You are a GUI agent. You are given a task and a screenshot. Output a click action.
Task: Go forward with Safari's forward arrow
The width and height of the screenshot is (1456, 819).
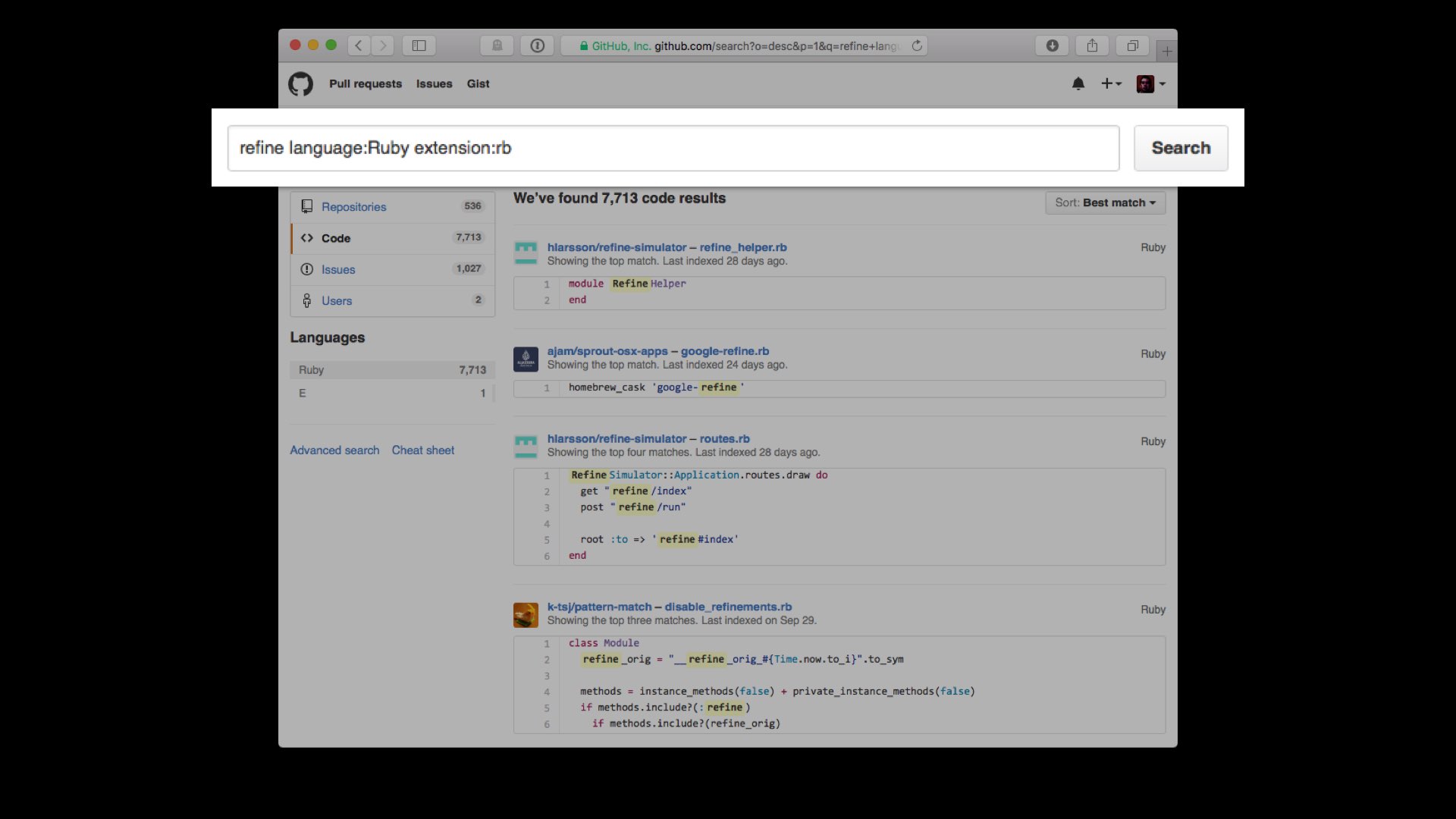383,45
